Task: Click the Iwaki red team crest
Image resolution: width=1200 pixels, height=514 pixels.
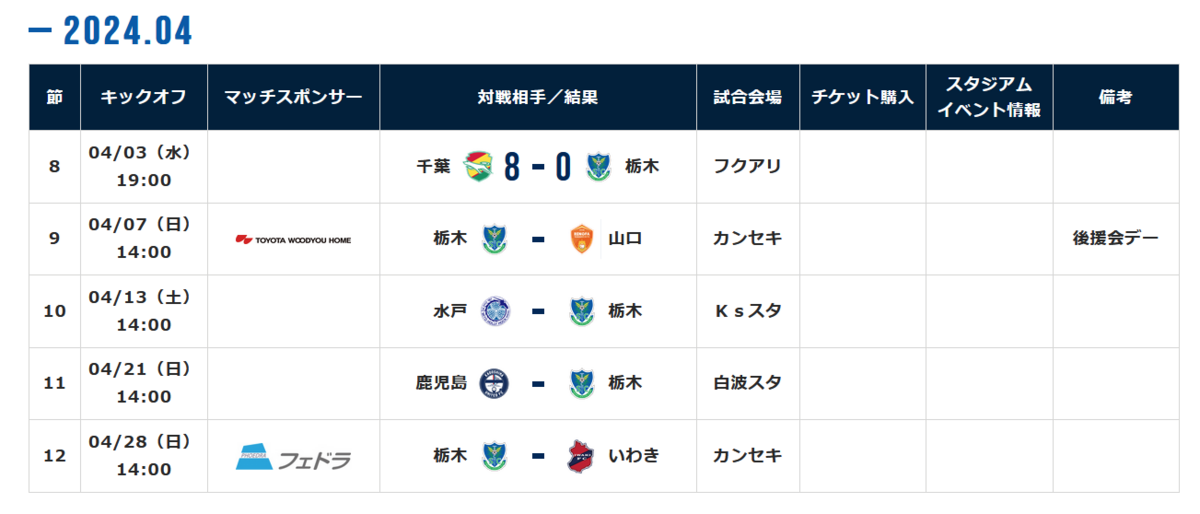Action: pyautogui.click(x=581, y=456)
